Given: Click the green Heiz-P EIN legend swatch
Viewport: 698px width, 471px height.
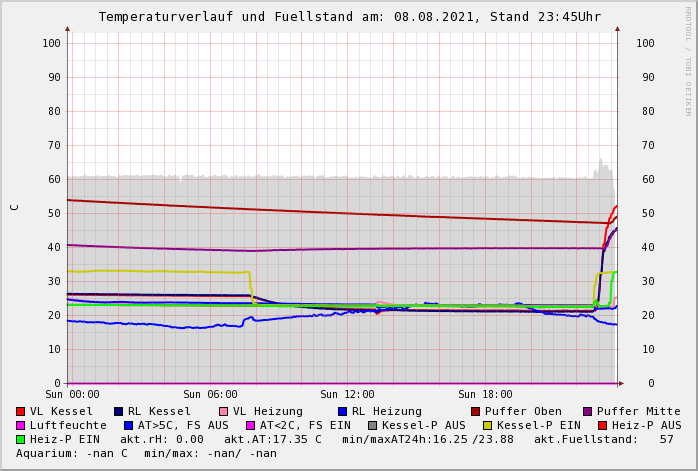Looking at the screenshot, I should 21,439.
